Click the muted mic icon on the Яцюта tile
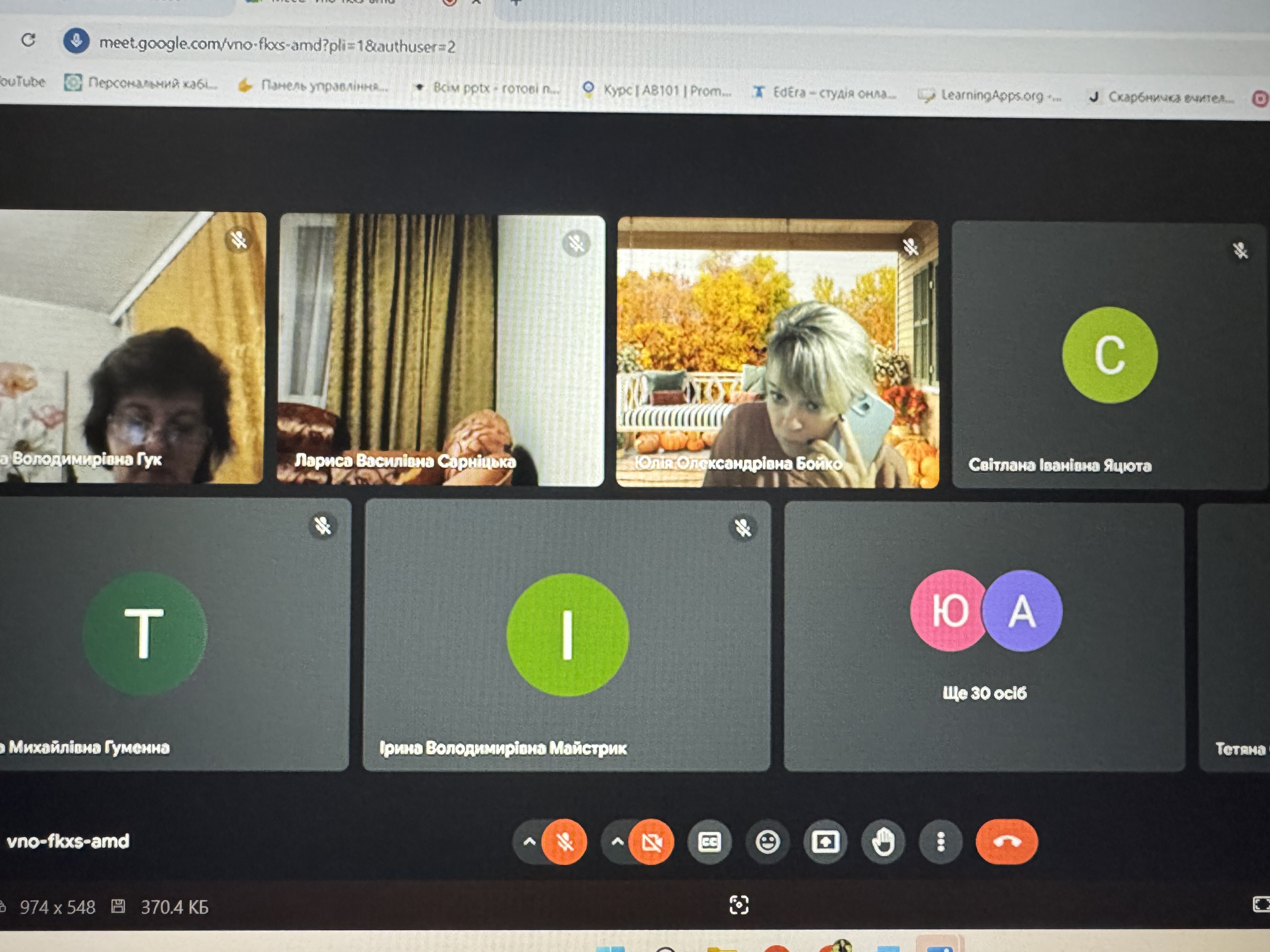 (x=1240, y=251)
